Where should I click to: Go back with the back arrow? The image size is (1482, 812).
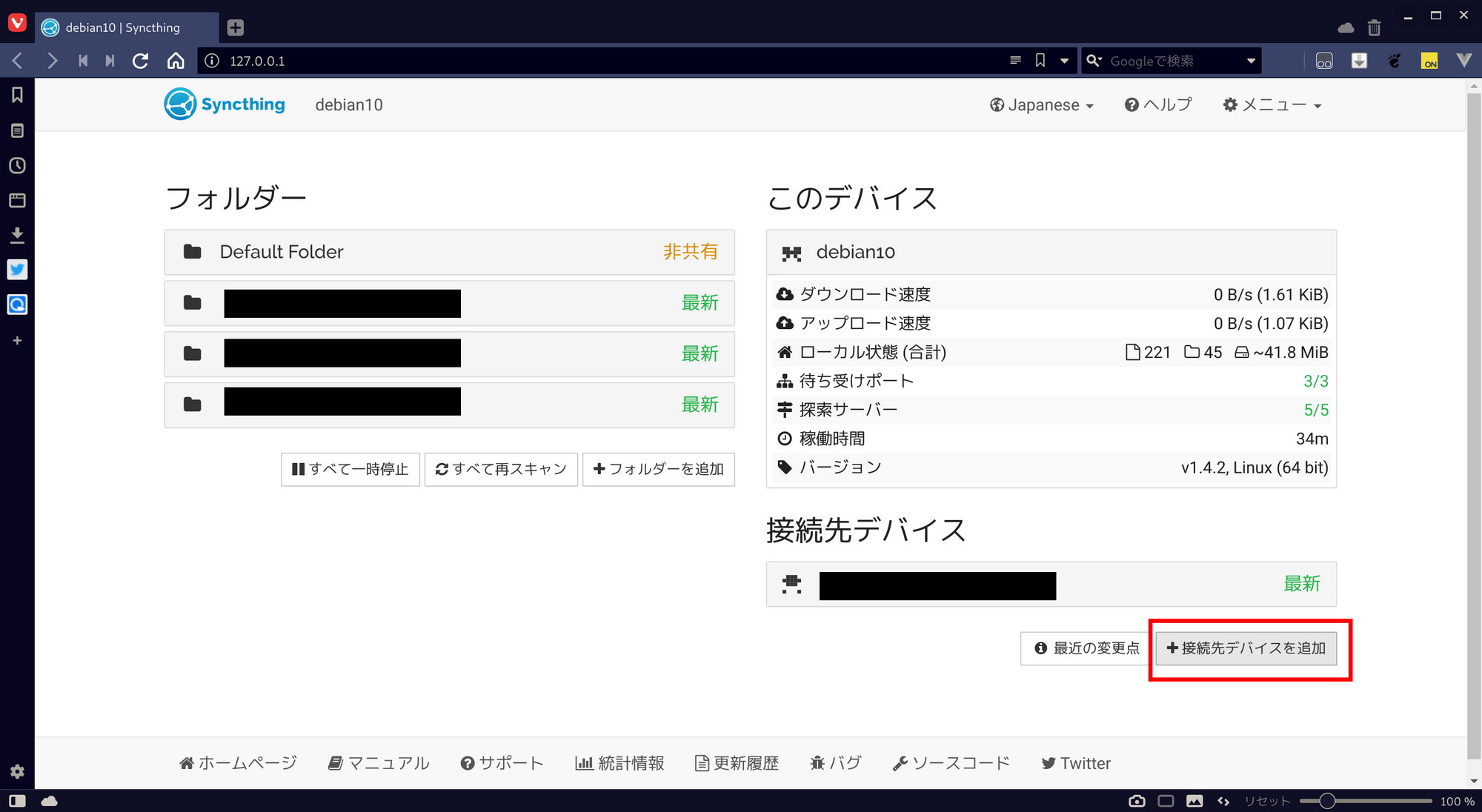[18, 61]
